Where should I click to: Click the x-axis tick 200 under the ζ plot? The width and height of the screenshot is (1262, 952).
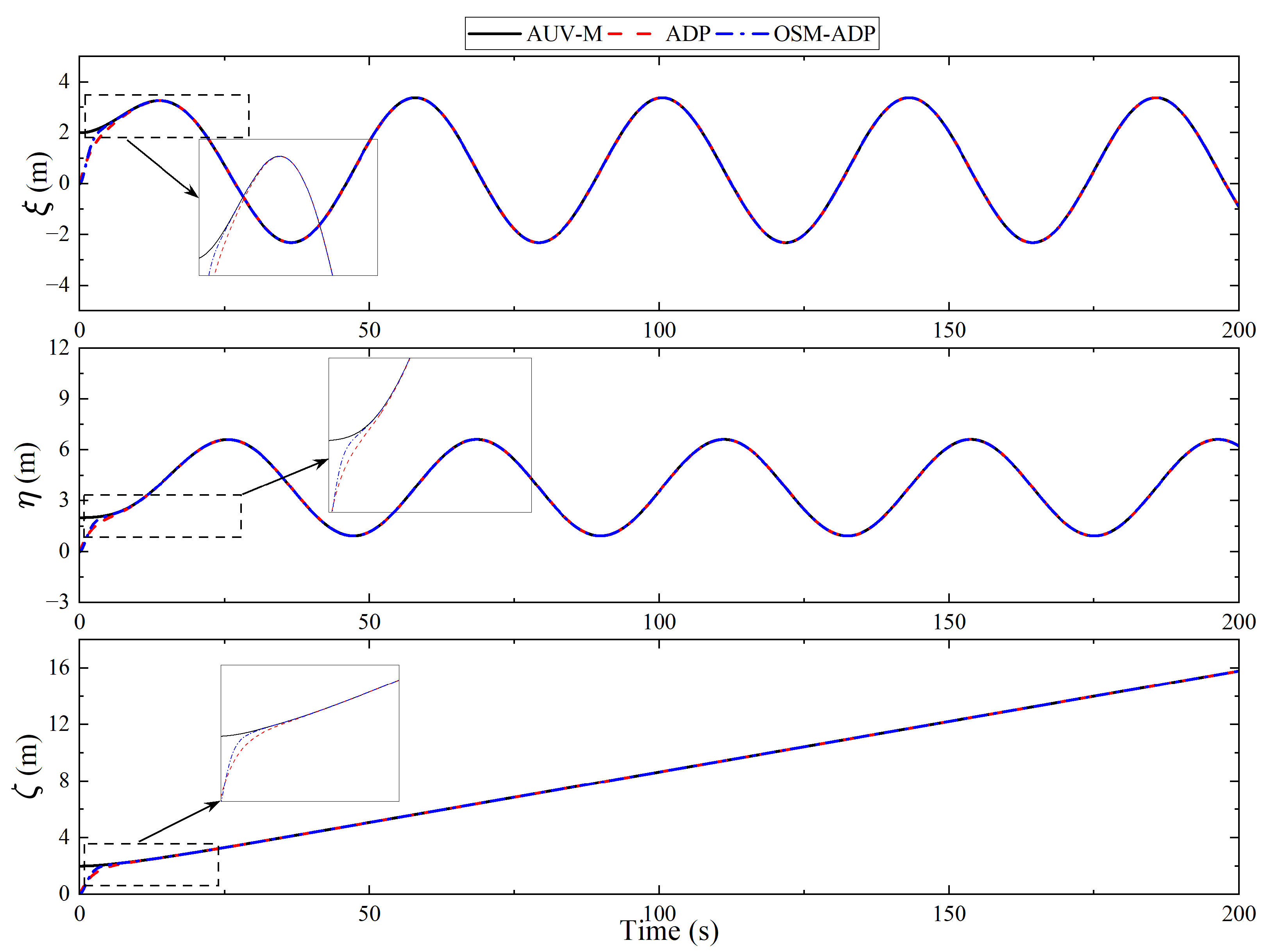1239,914
